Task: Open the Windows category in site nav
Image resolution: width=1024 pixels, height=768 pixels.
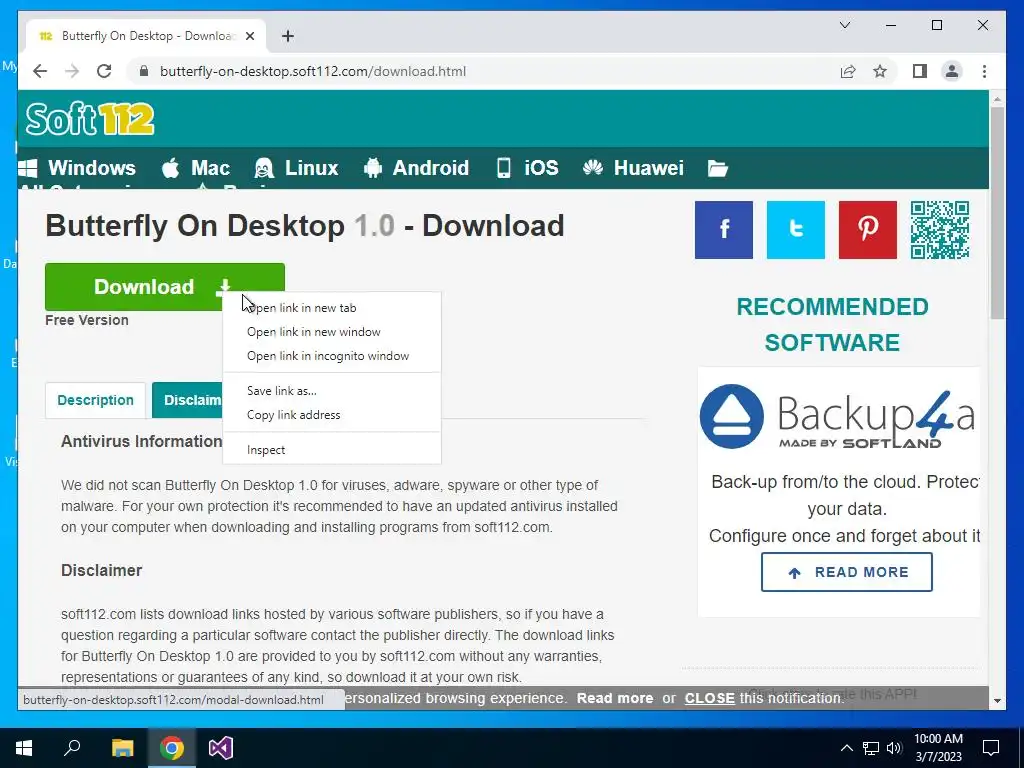Action: tap(77, 168)
